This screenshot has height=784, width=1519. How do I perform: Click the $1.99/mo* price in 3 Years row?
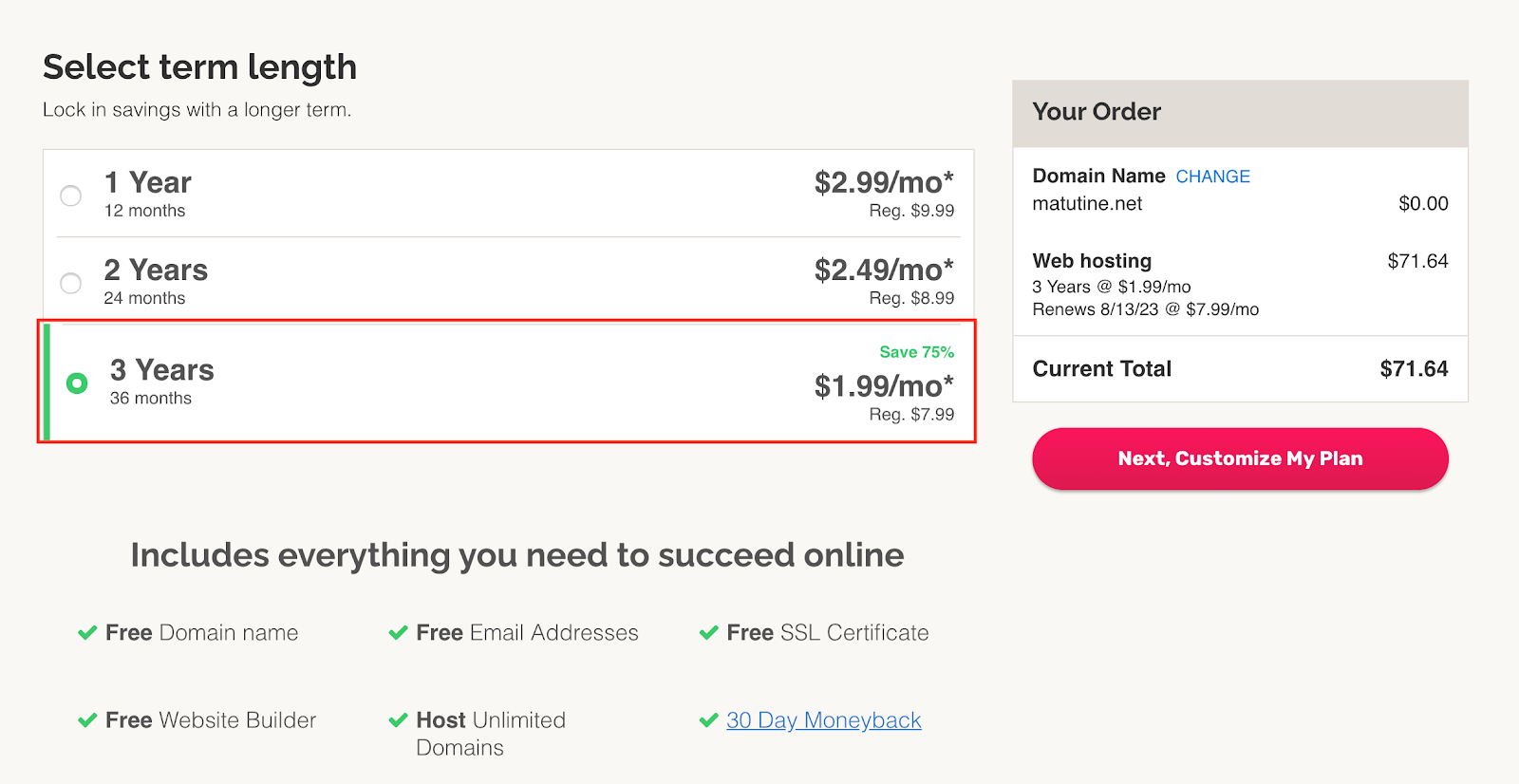coord(884,386)
